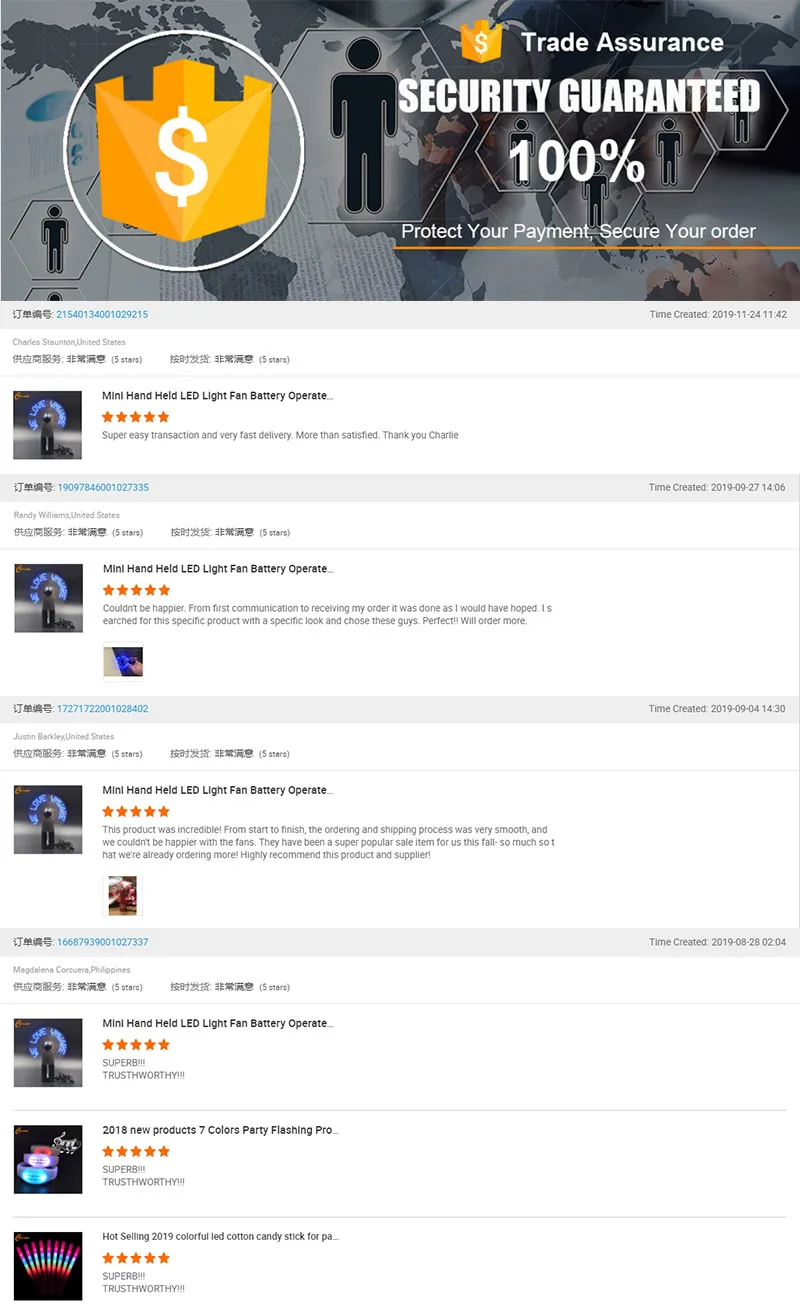800x1313 pixels.
Task: Click the Security Guaranteed 100% banner text
Action: click(579, 131)
